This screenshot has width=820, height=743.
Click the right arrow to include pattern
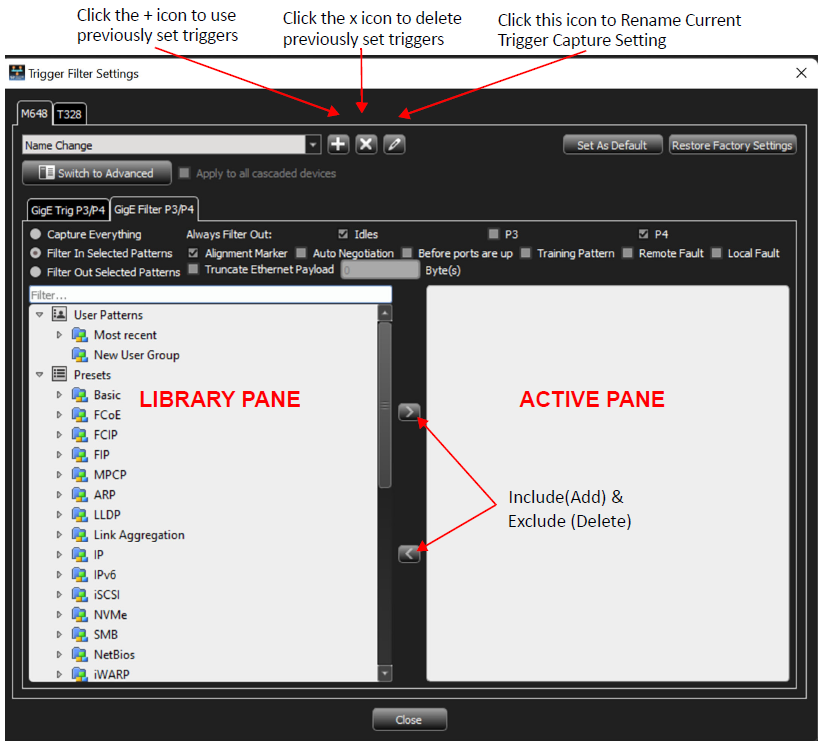(x=409, y=412)
